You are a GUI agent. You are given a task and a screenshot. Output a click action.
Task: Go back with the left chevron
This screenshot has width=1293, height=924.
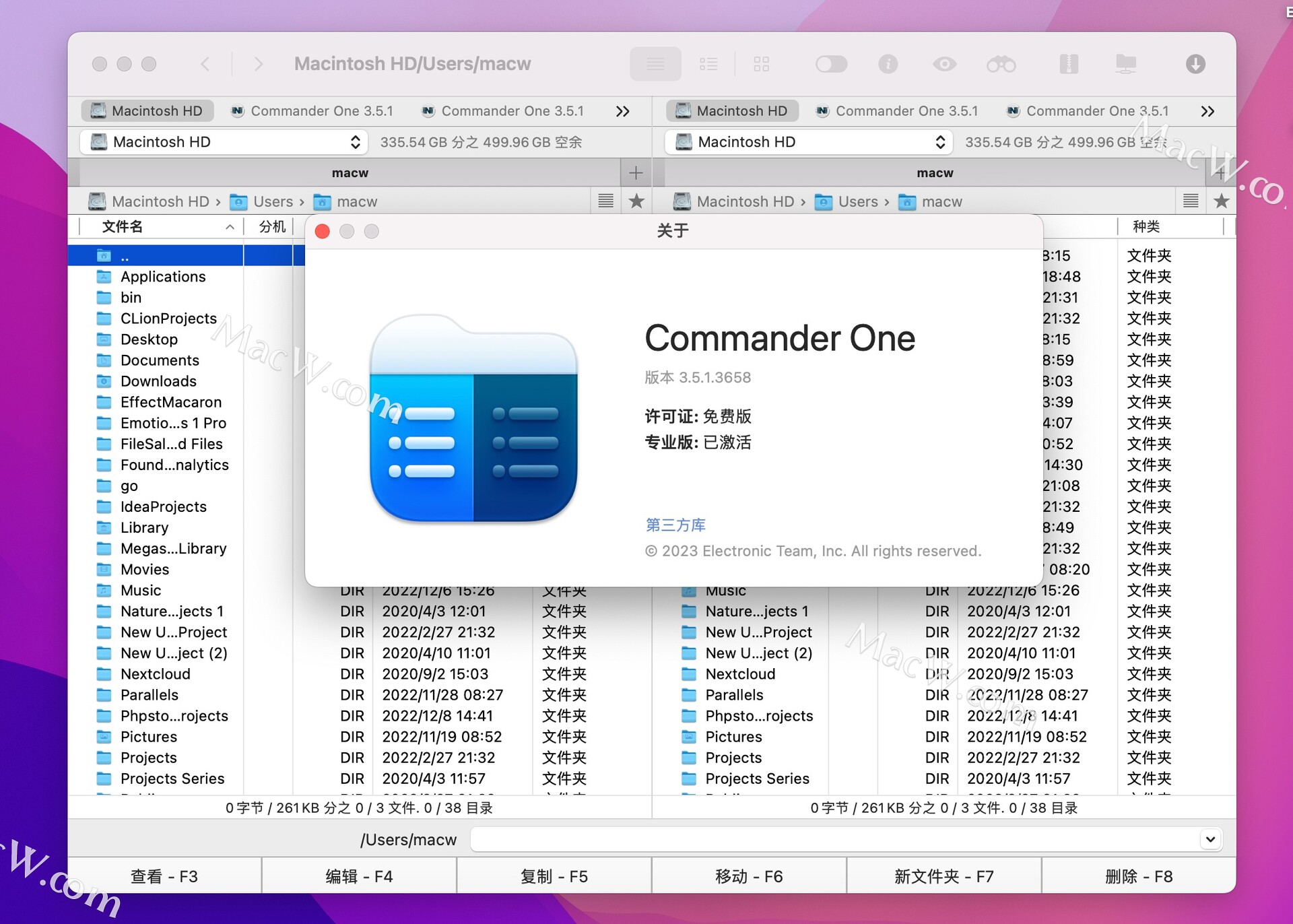[205, 64]
